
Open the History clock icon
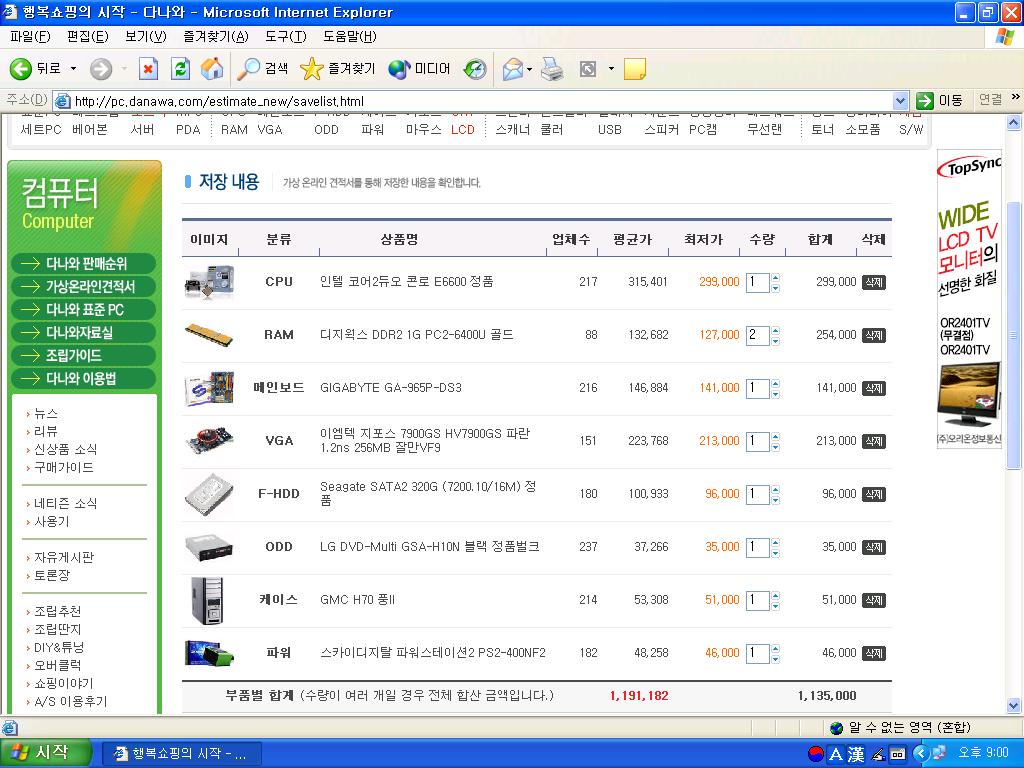coord(475,69)
